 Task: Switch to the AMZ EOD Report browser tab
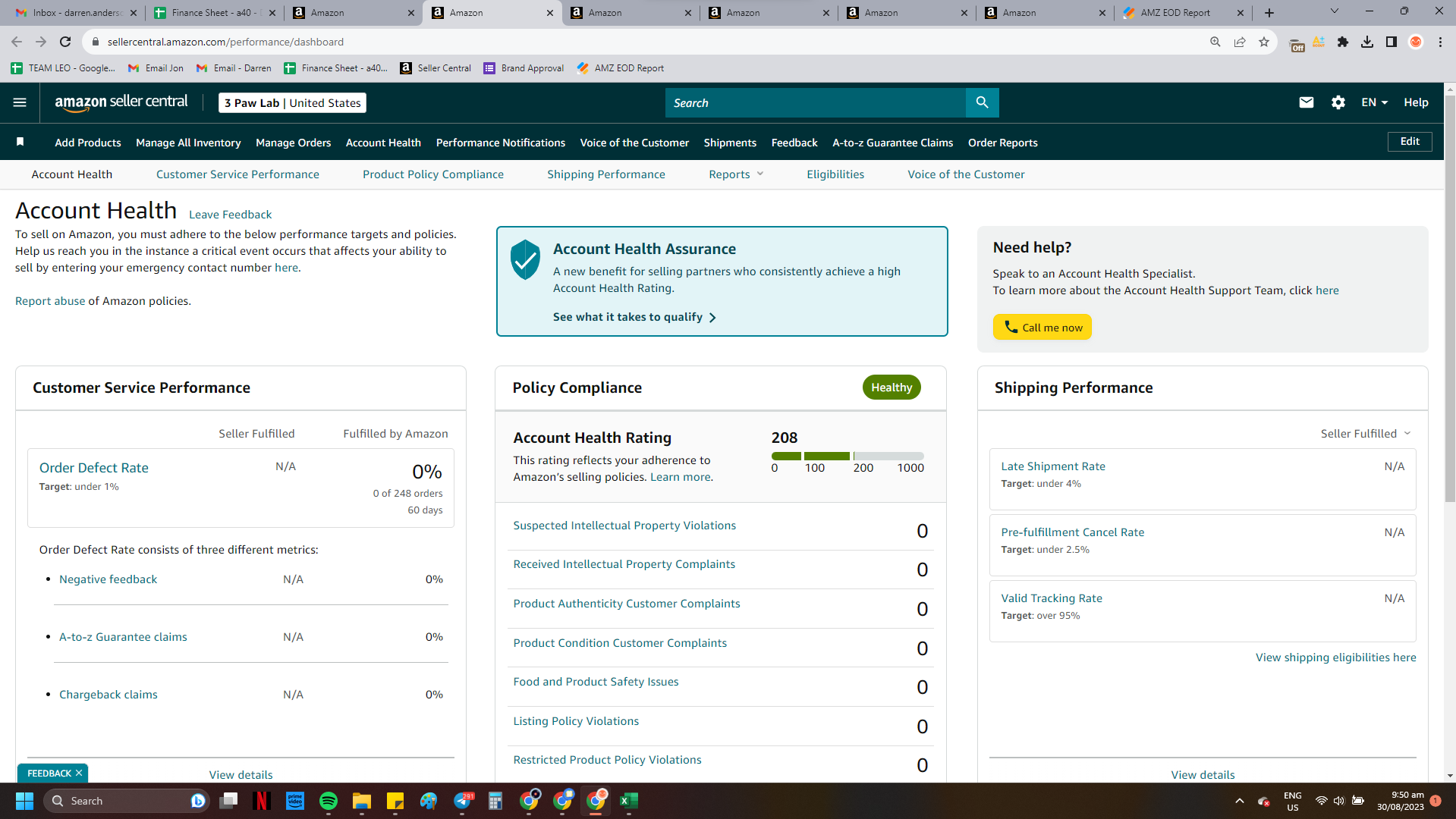pos(1184,13)
